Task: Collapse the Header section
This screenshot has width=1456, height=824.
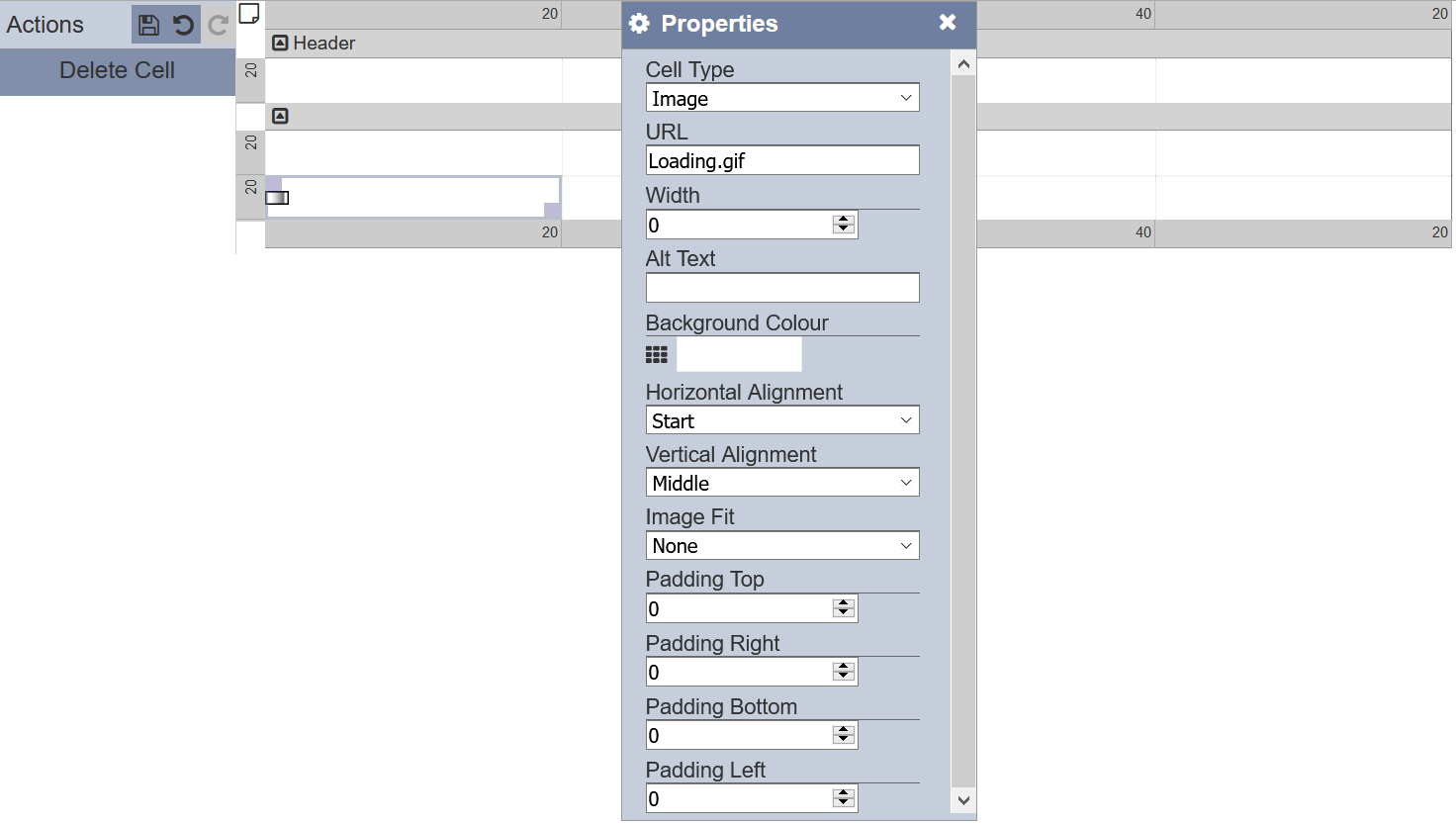Action: point(281,43)
